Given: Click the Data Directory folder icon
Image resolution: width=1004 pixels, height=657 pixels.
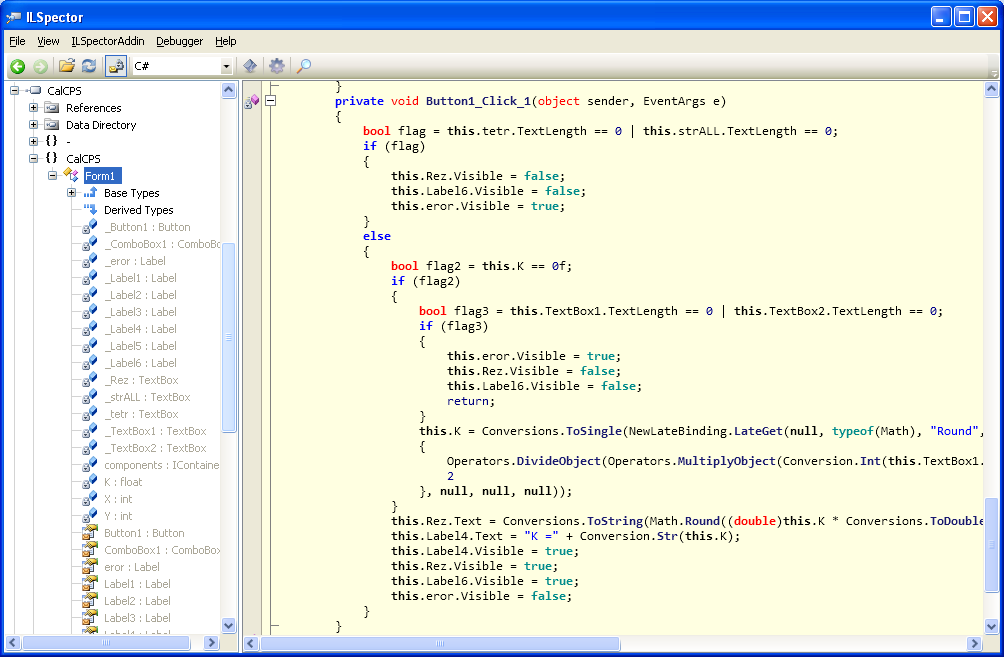Looking at the screenshot, I should 53,125.
